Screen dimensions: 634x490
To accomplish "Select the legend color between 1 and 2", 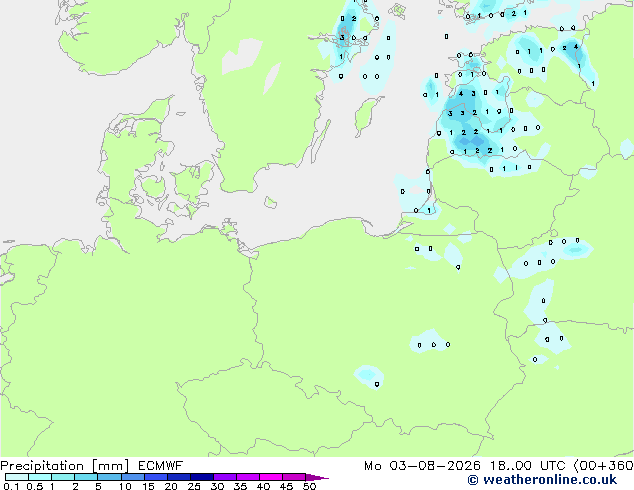I will (x=63, y=477).
